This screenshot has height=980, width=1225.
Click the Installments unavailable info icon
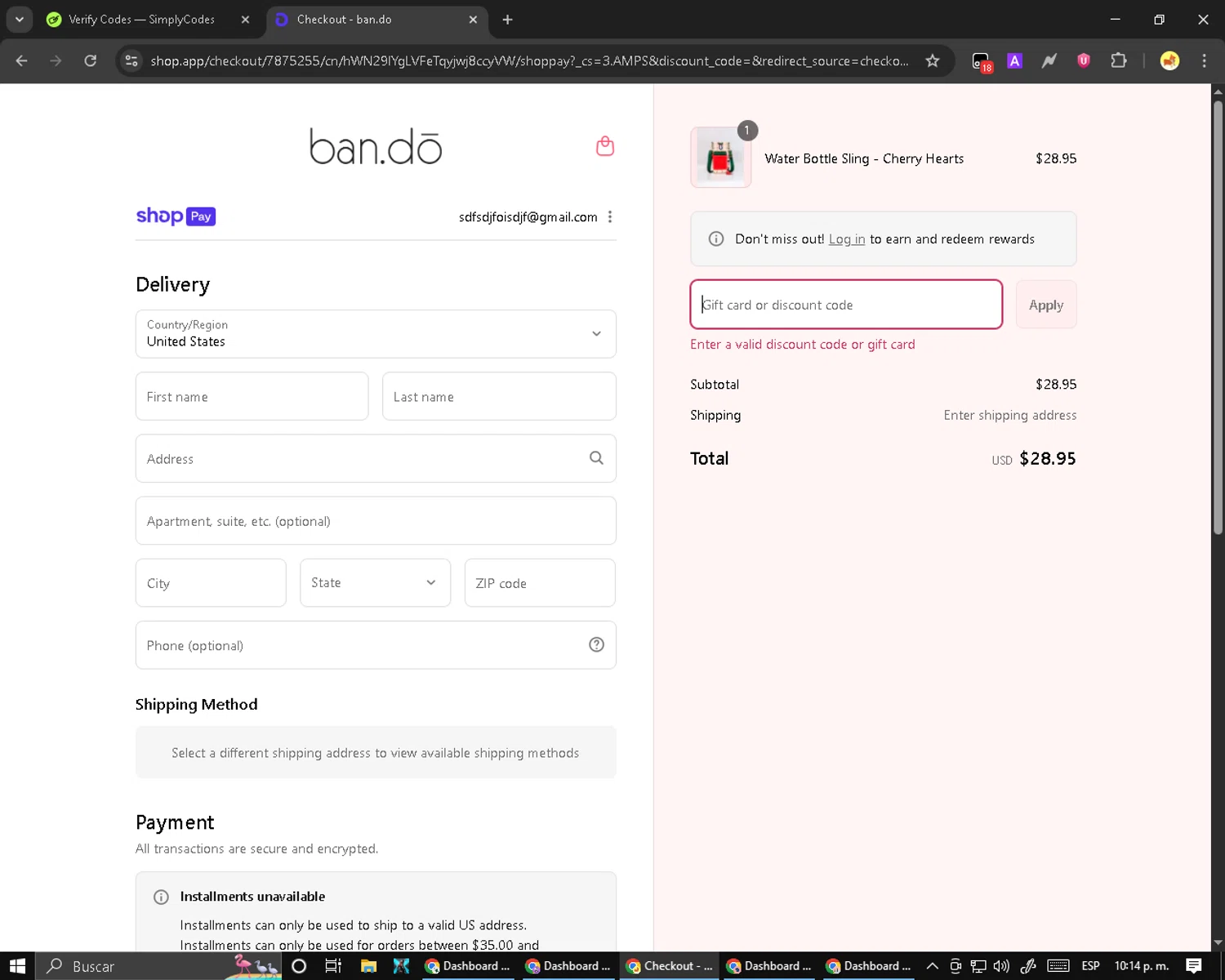point(162,897)
